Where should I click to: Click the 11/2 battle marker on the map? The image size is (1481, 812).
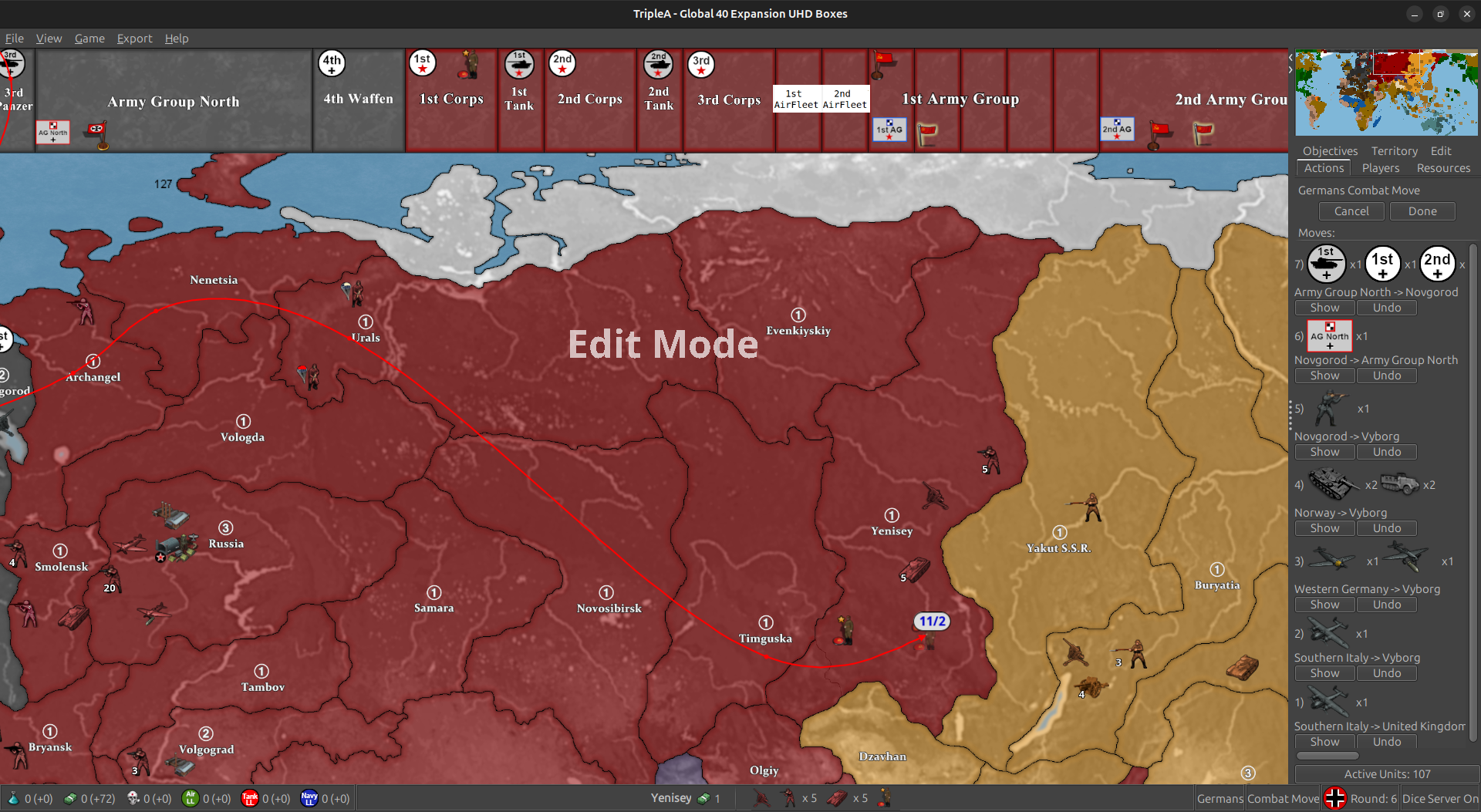[x=932, y=621]
